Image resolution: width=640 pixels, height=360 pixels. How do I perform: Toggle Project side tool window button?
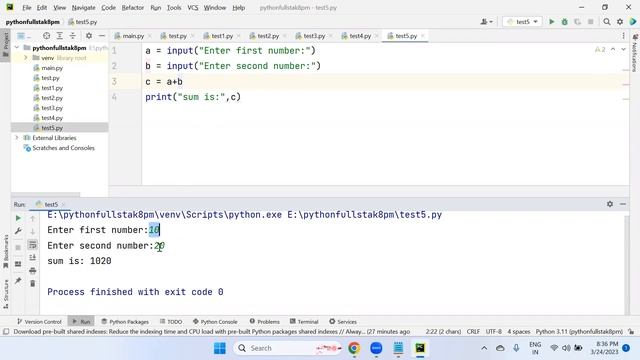click(x=5, y=45)
